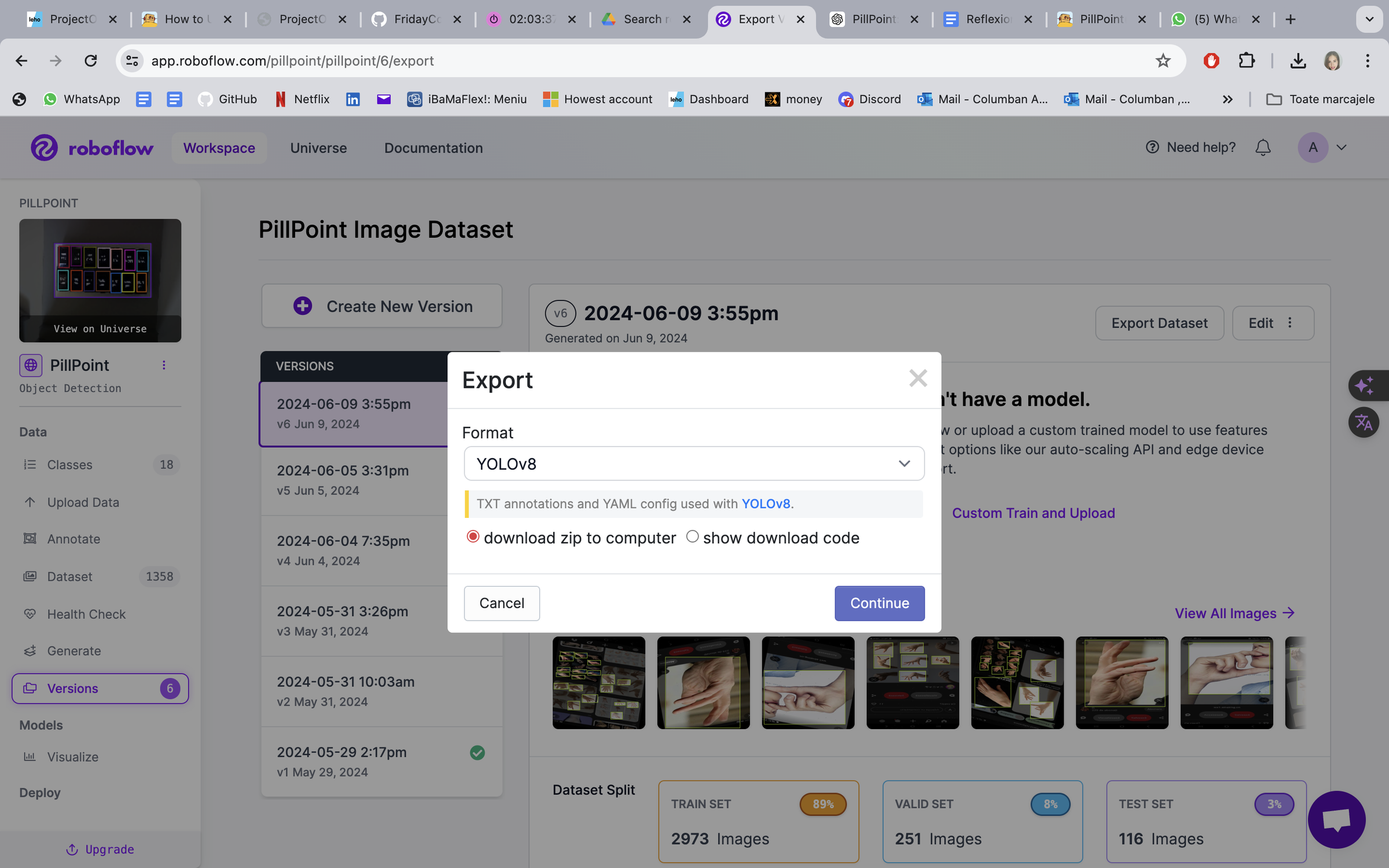This screenshot has height=868, width=1389.
Task: Click the Need help question icon
Action: coord(1152,148)
